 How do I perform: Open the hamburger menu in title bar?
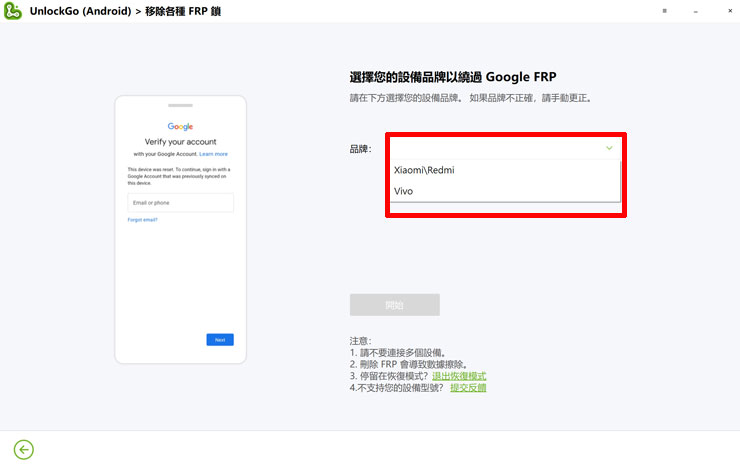pos(664,11)
